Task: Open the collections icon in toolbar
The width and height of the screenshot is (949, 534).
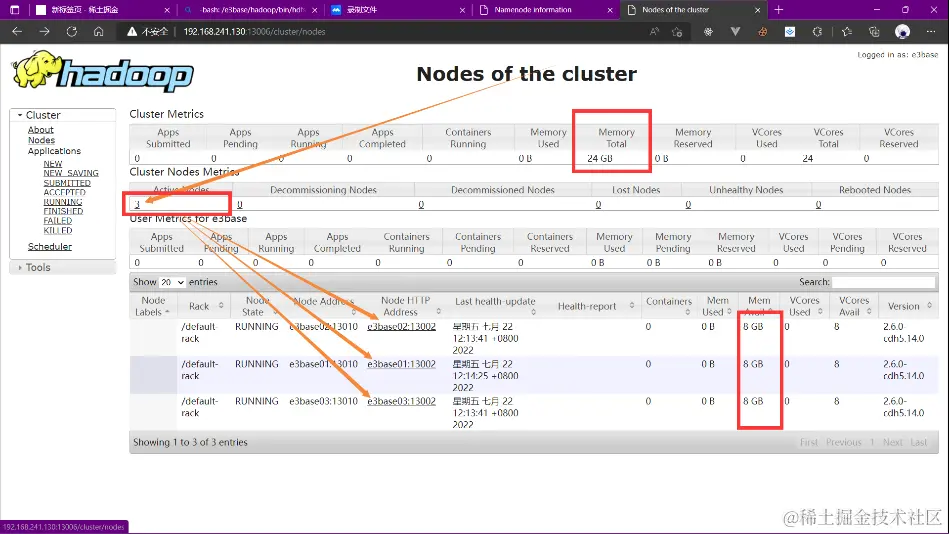Action: (x=874, y=31)
